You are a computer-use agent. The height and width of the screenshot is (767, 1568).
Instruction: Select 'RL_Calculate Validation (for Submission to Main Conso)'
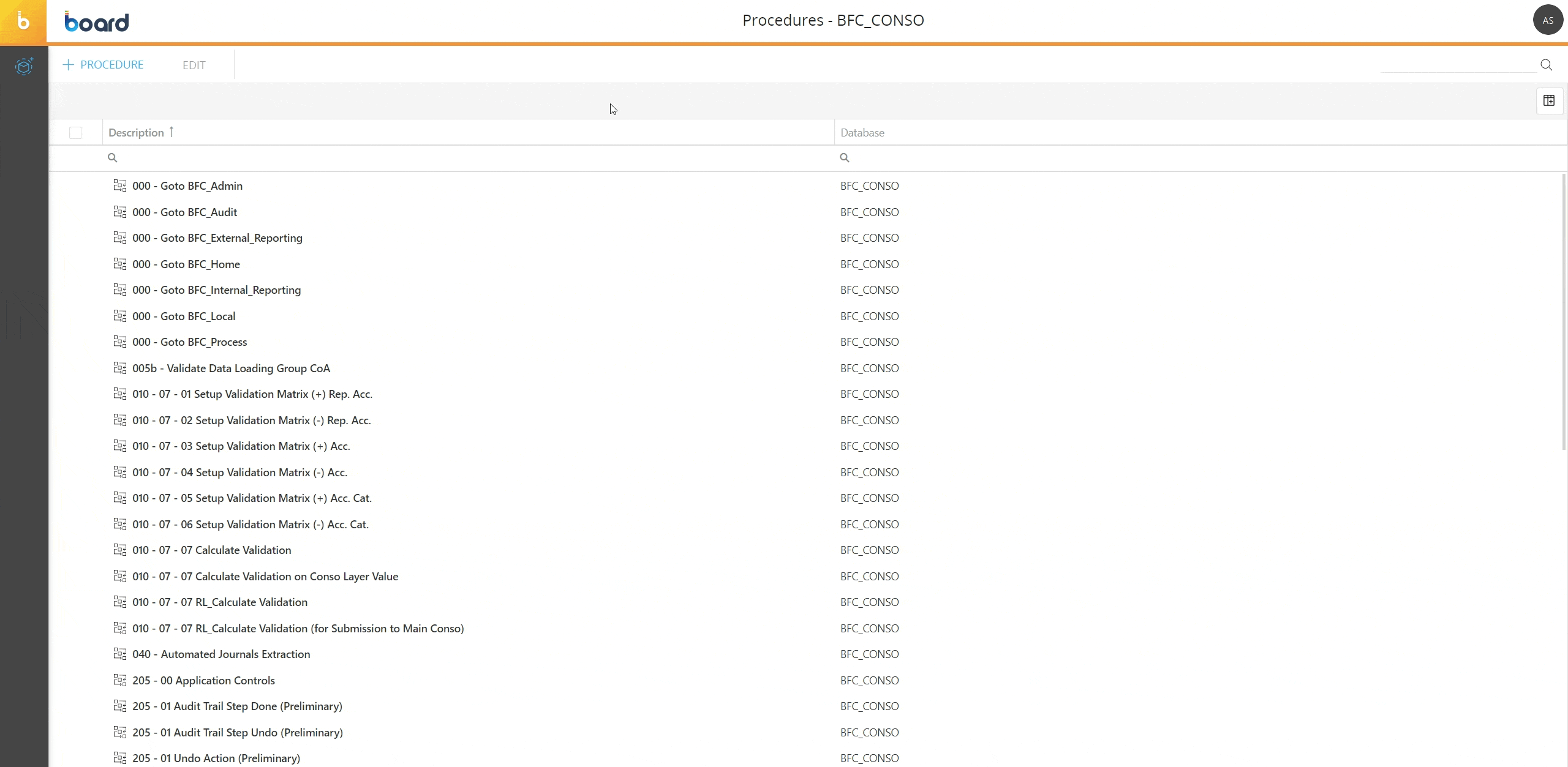tap(298, 628)
